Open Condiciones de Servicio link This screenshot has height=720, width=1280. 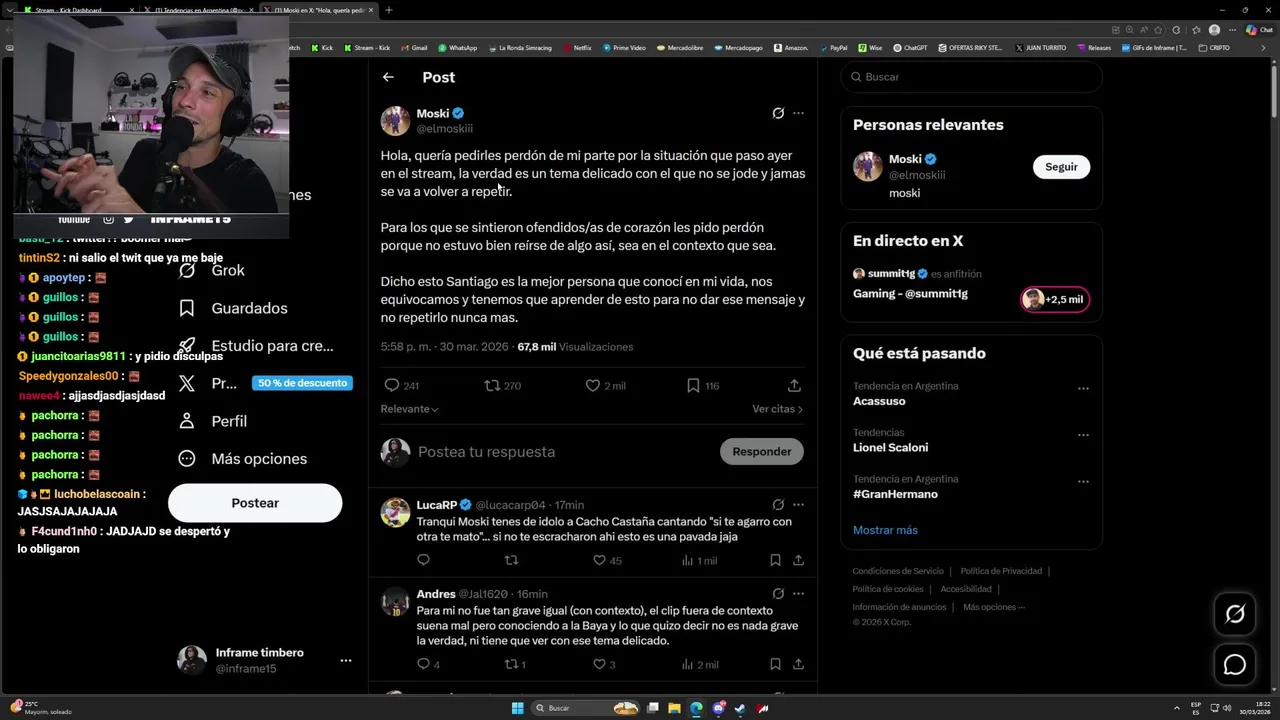pyautogui.click(x=897, y=571)
